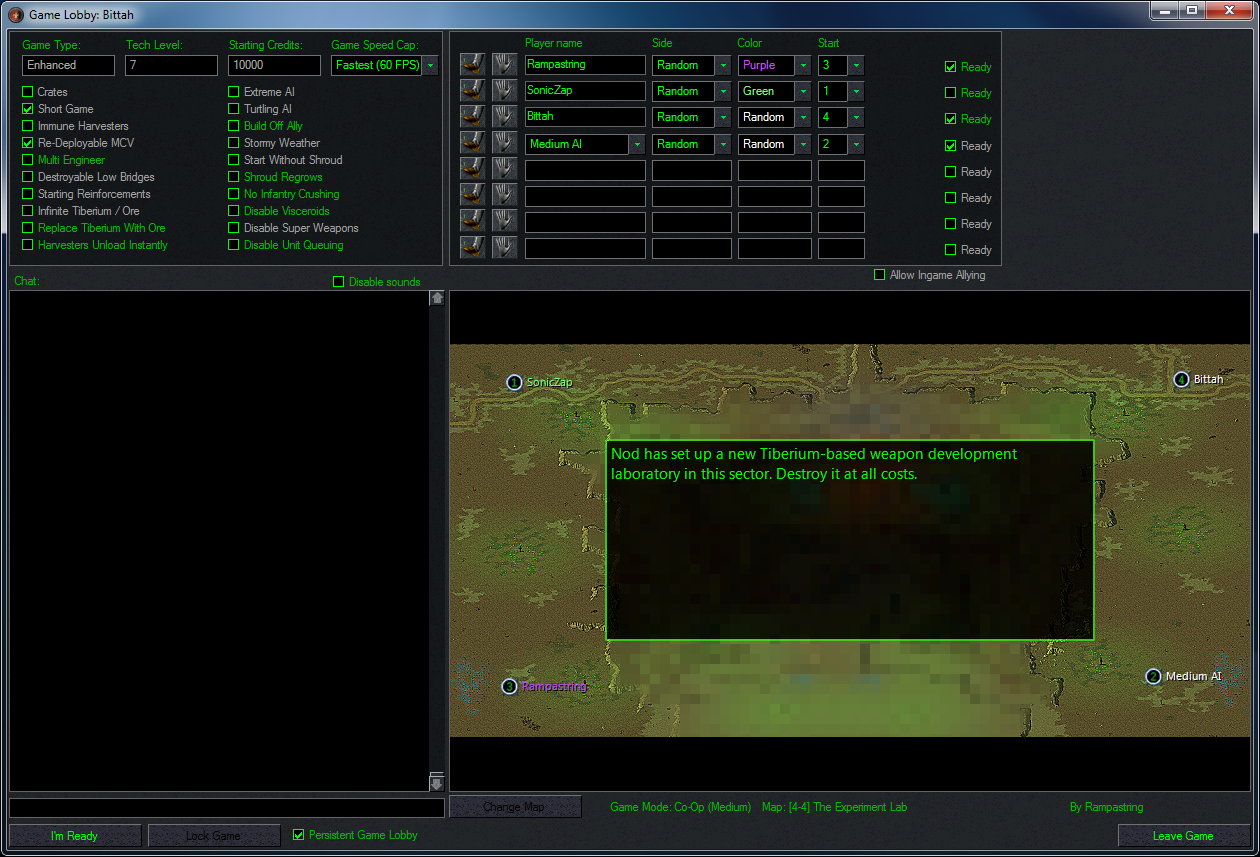Click the Lock Game button

tap(214, 836)
